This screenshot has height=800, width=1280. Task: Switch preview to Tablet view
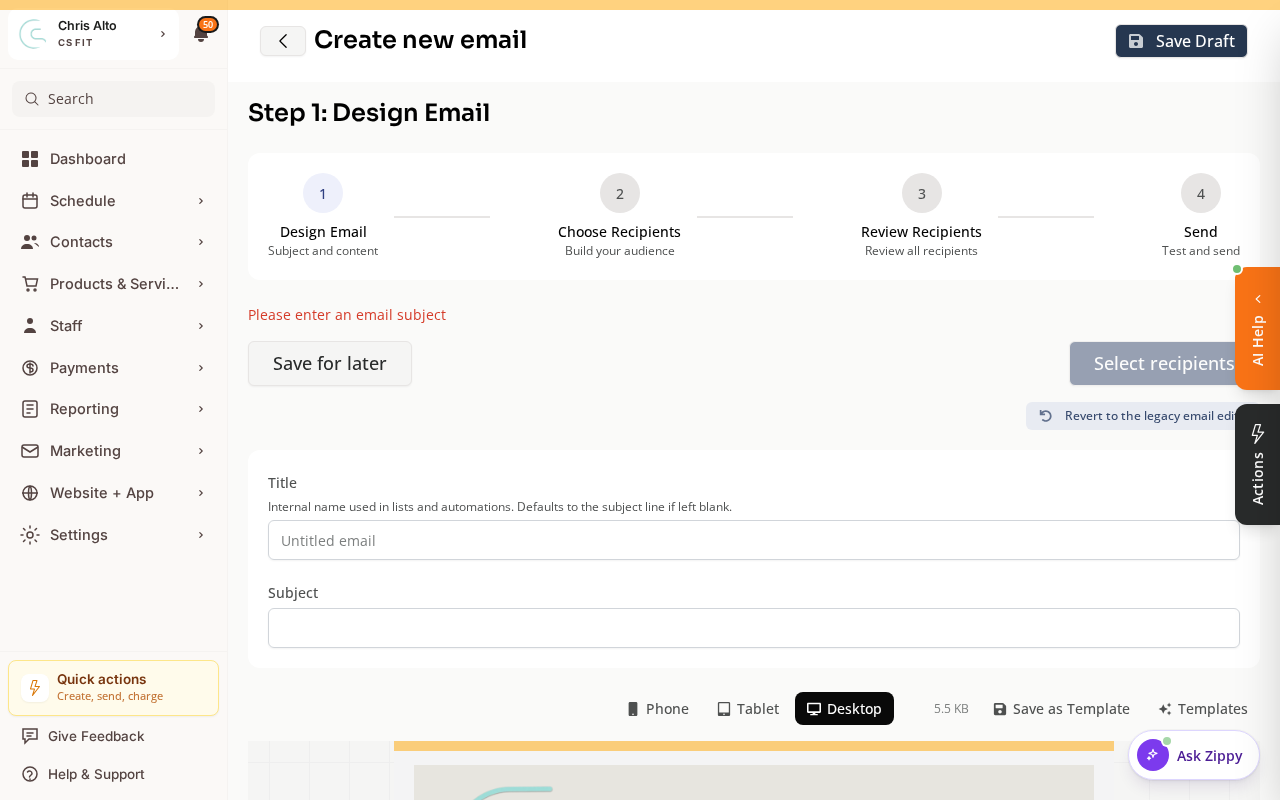pos(748,709)
